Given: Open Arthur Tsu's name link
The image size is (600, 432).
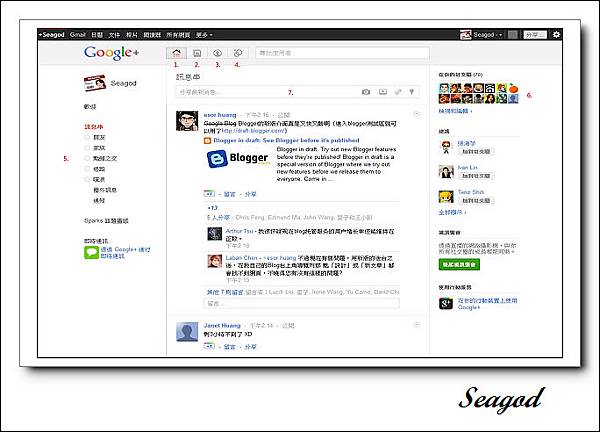Looking at the screenshot, I should pyautogui.click(x=239, y=231).
